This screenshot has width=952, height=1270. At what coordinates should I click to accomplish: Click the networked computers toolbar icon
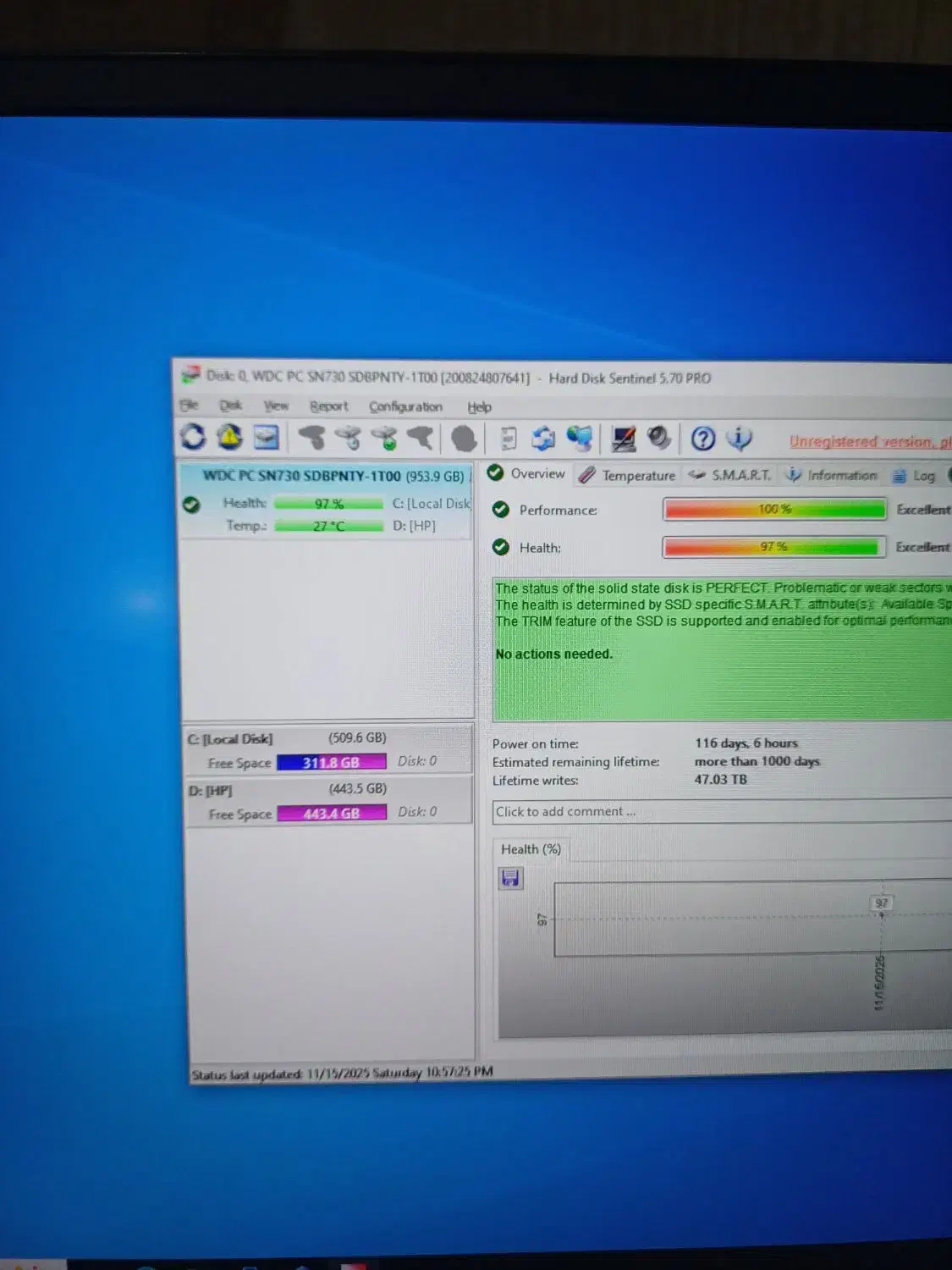[581, 439]
